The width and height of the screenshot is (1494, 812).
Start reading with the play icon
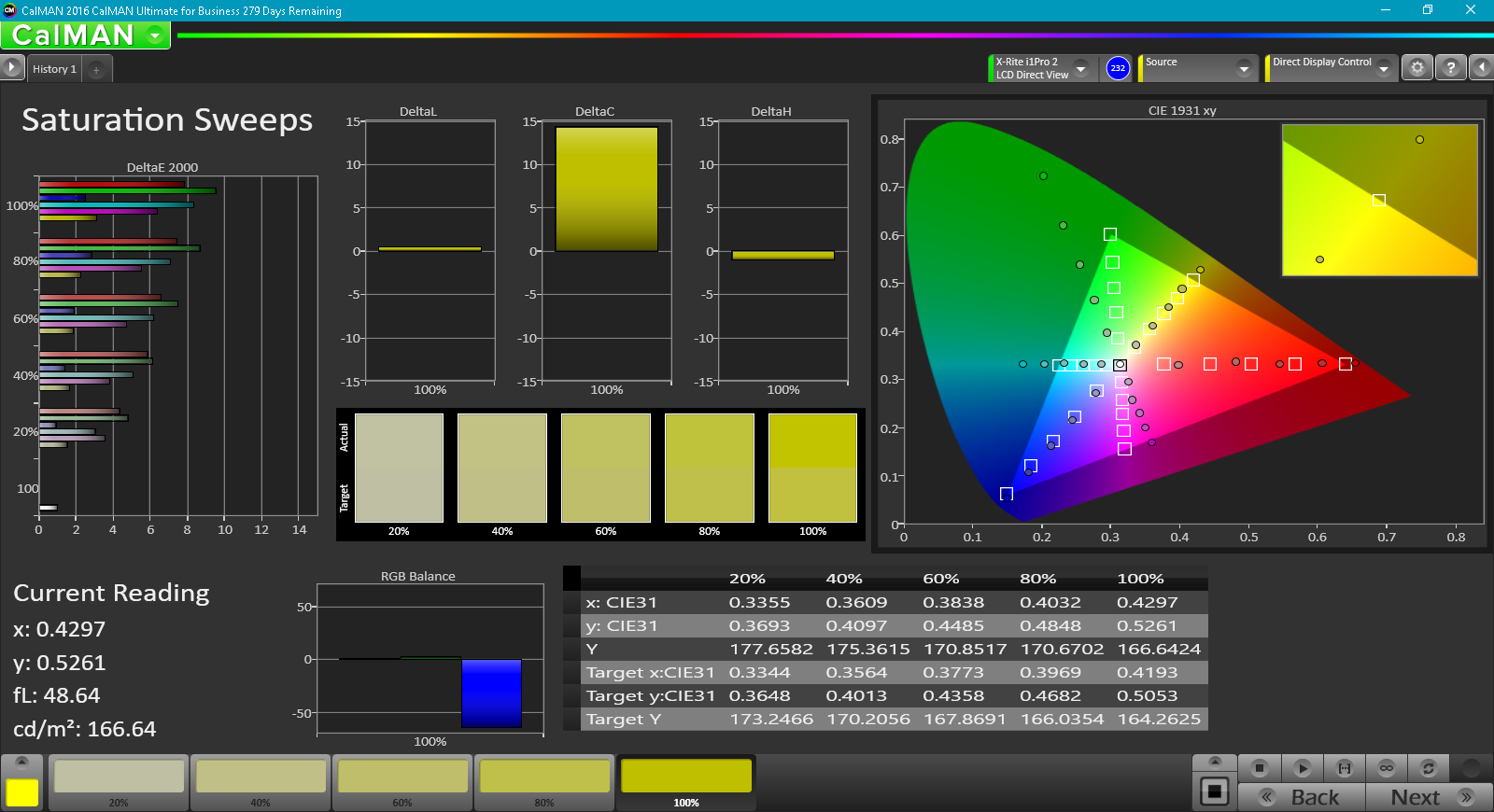coord(1302,768)
